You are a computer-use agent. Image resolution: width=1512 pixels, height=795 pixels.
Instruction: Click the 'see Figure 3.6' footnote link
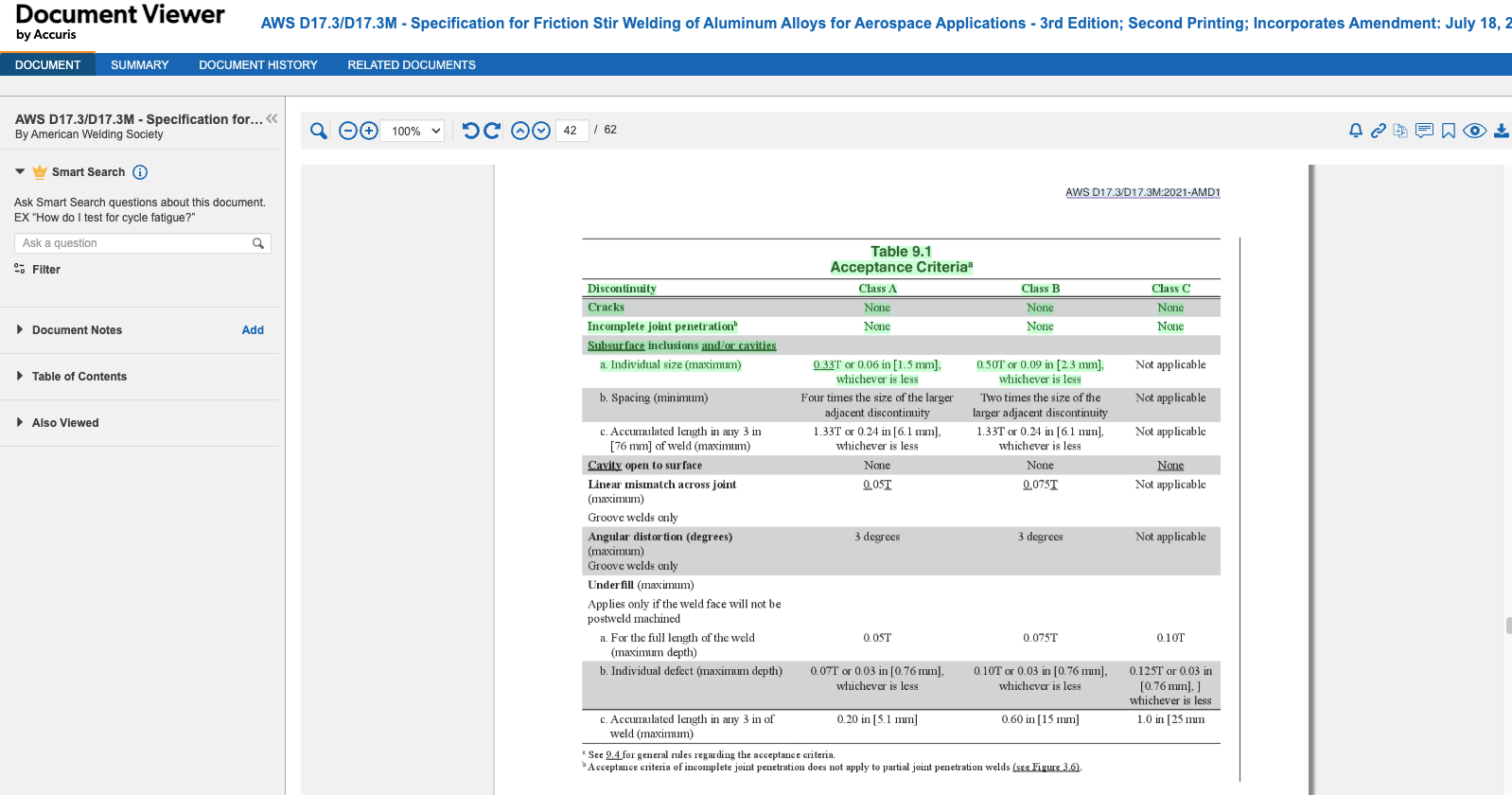(1046, 767)
